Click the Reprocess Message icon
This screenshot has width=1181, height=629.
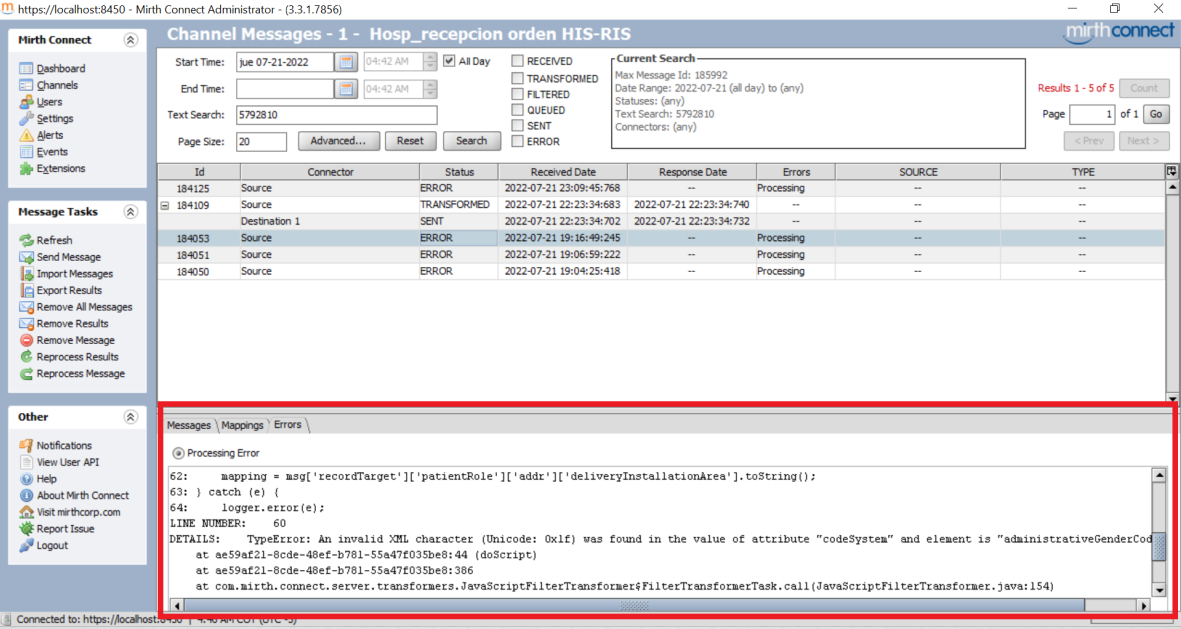pyautogui.click(x=27, y=374)
